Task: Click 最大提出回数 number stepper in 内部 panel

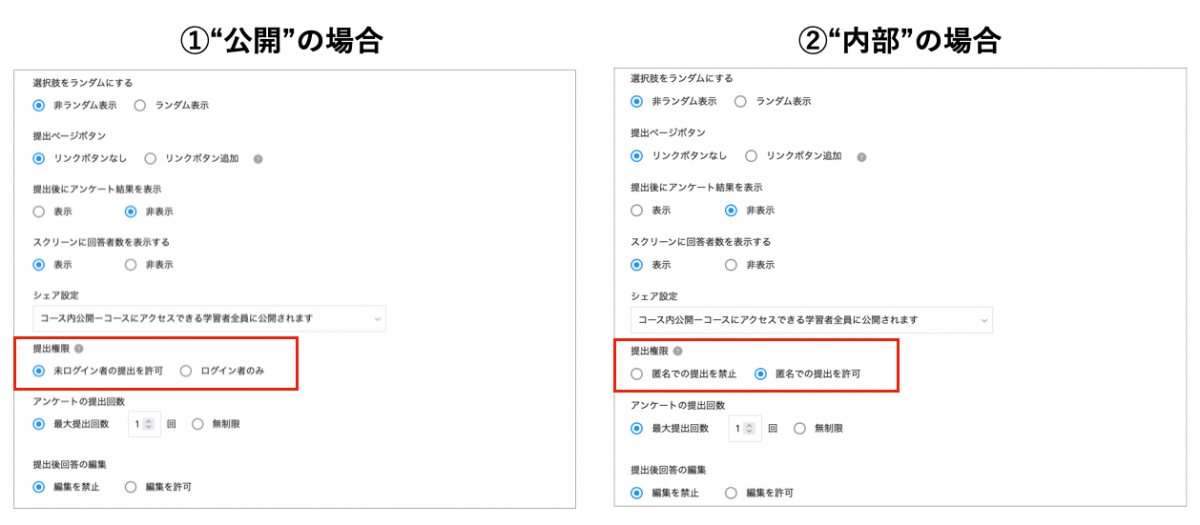Action: 751,428
